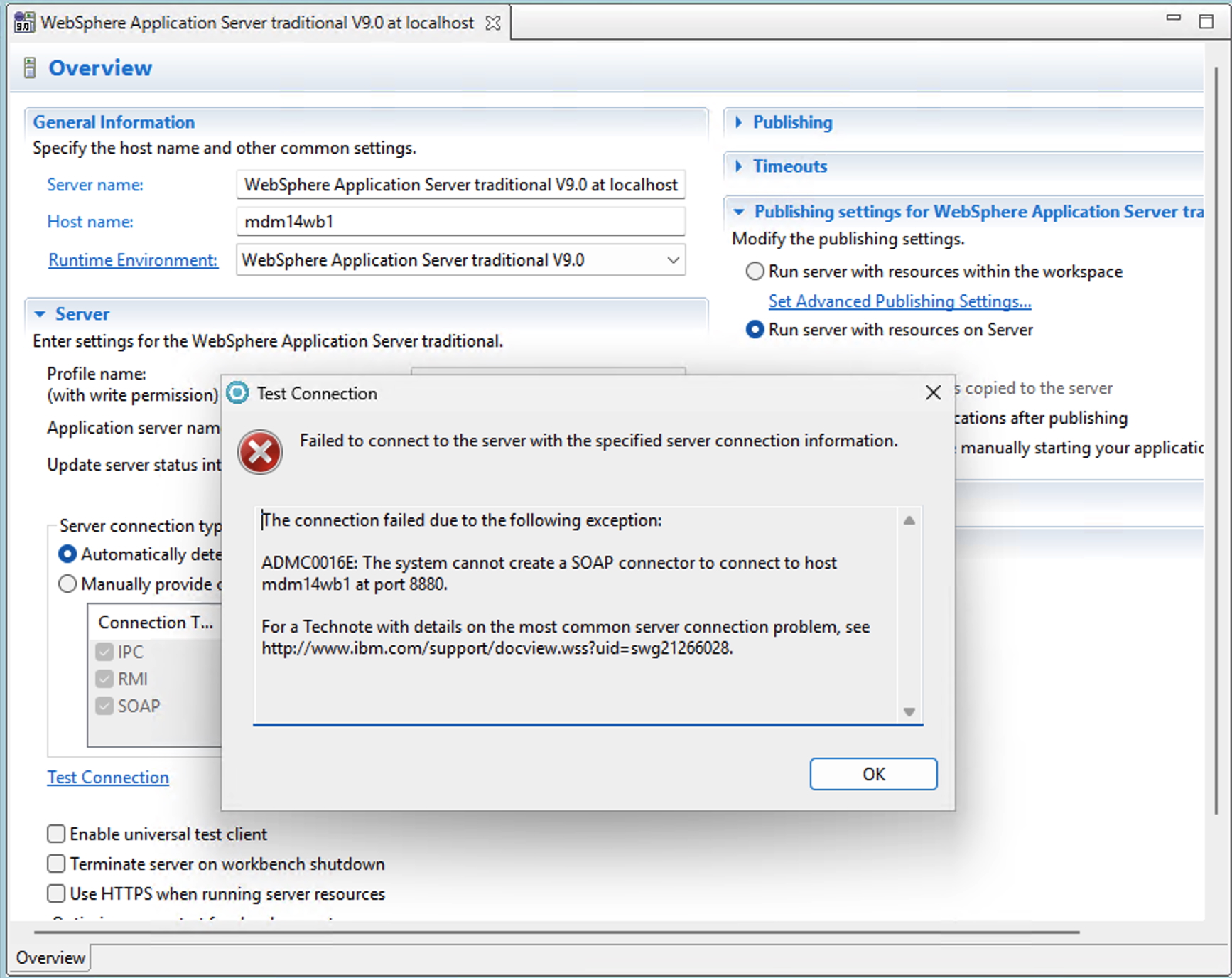
Task: Enable universal test client checkbox
Action: 56,834
